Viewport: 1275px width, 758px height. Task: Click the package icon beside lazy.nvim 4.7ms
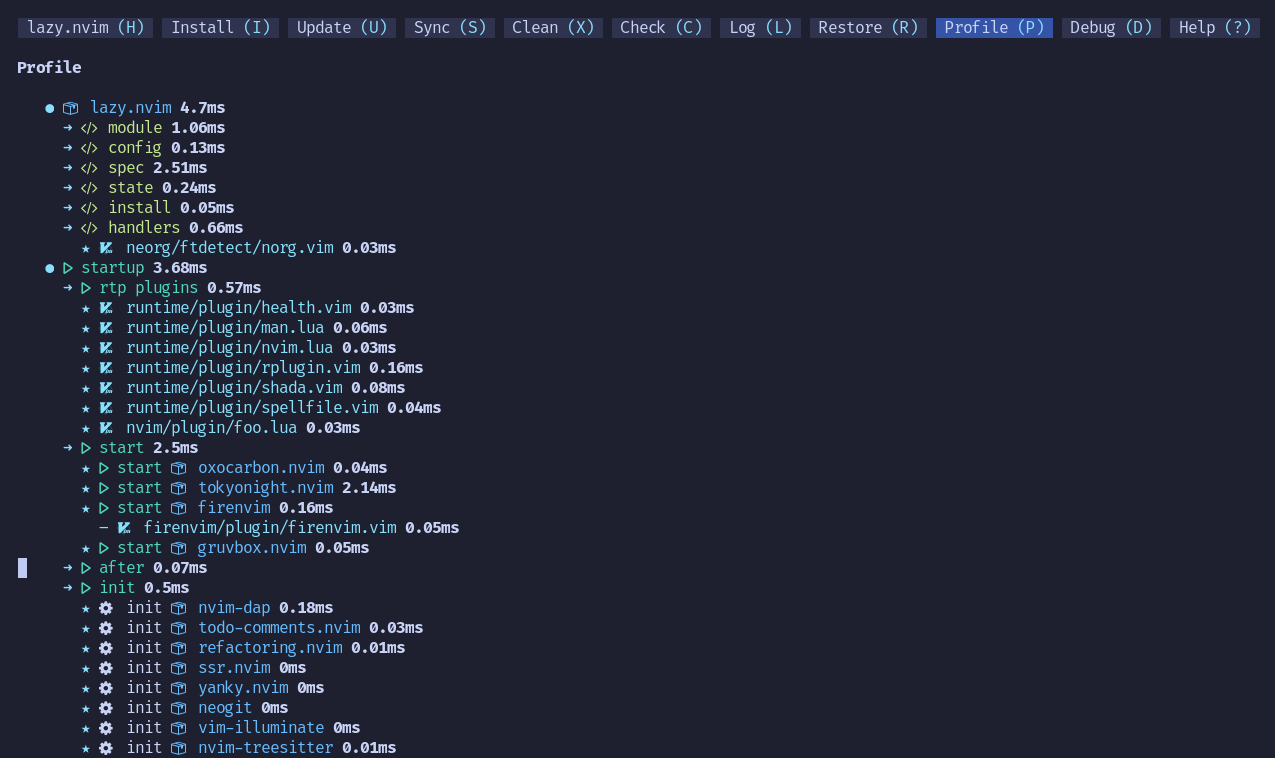[70, 108]
